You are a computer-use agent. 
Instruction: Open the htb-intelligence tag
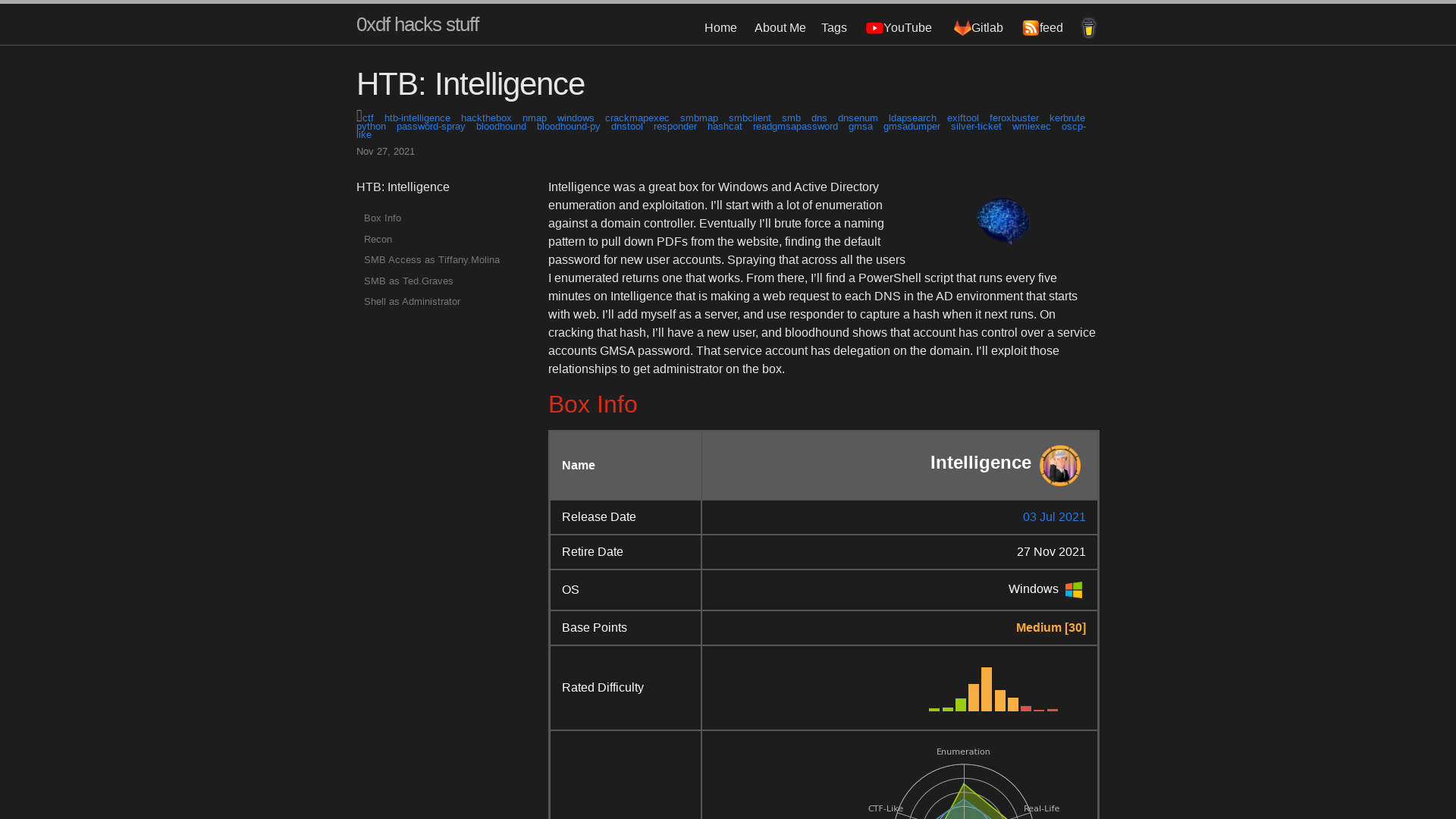pos(417,118)
